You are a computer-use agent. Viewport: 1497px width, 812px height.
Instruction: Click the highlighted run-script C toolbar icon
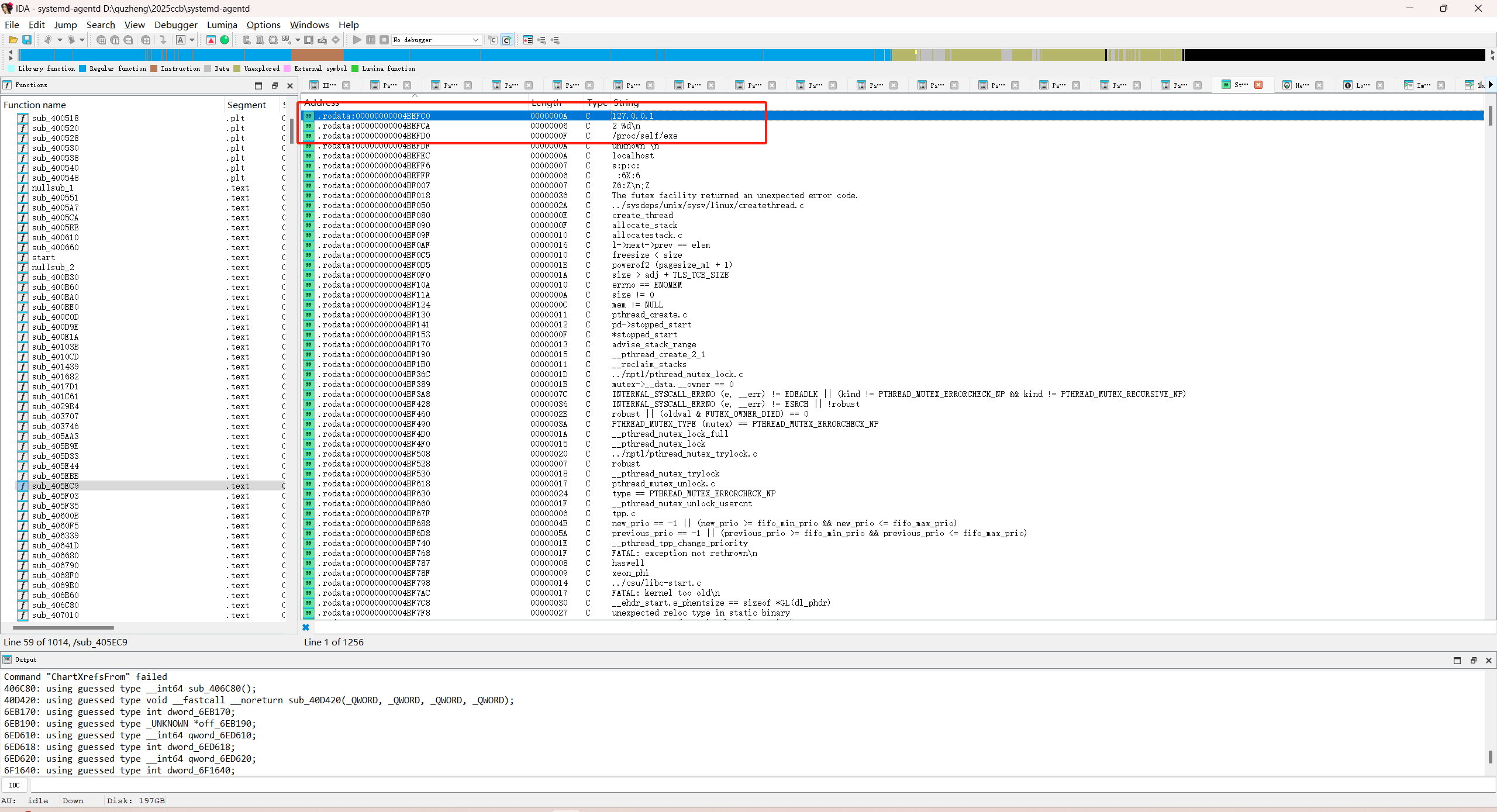pyautogui.click(x=508, y=40)
